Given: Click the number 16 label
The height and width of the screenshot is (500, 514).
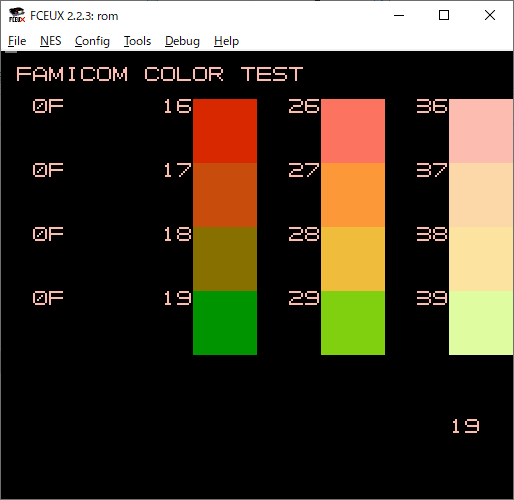Looking at the screenshot, I should 177,106.
